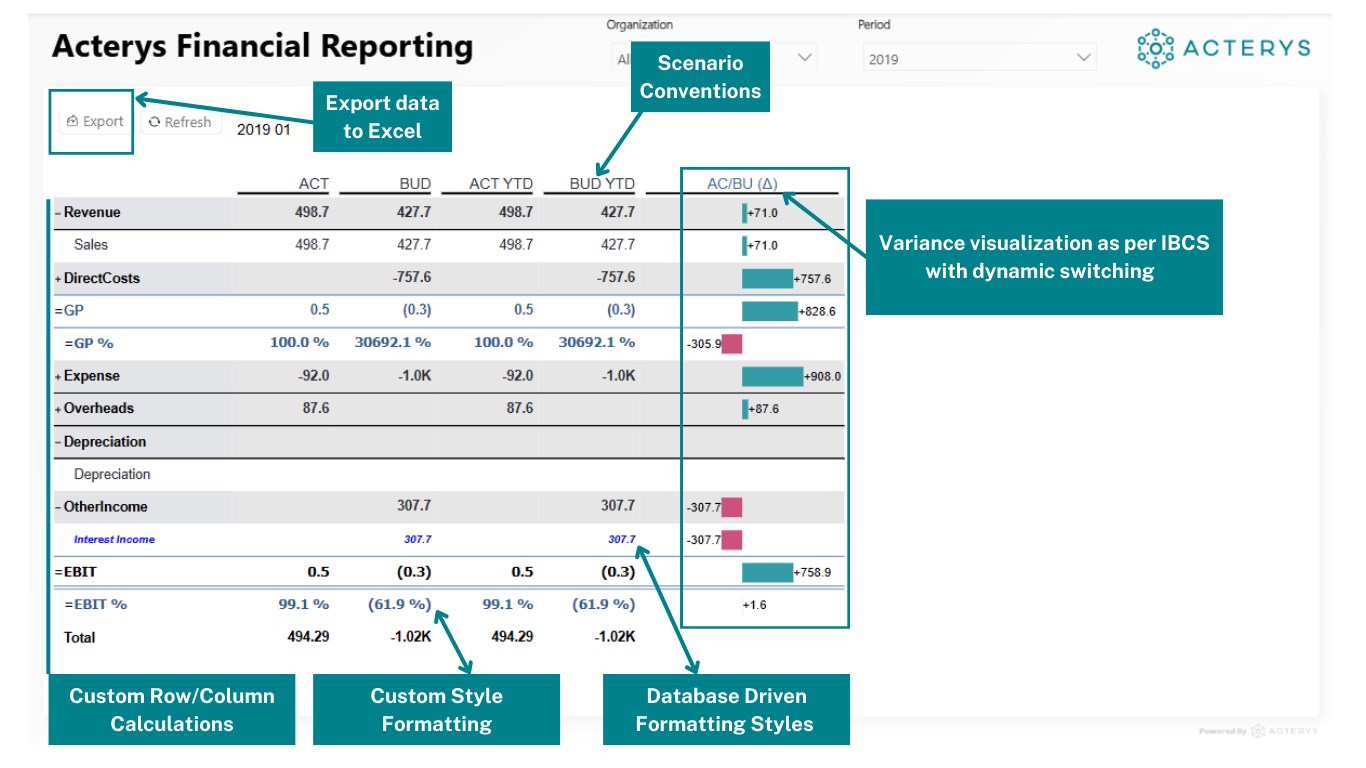Viewport: 1366px width, 768px height.
Task: Open the Period dropdown showing 2019
Action: pos(979,59)
